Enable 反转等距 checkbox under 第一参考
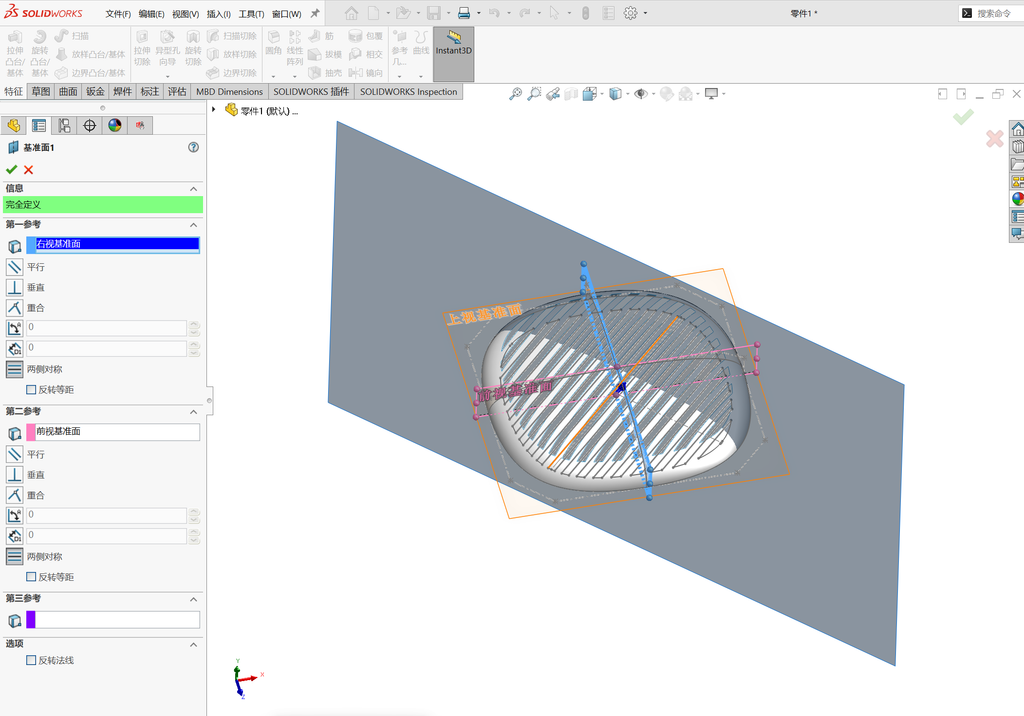The height and width of the screenshot is (716, 1024). click(31, 389)
